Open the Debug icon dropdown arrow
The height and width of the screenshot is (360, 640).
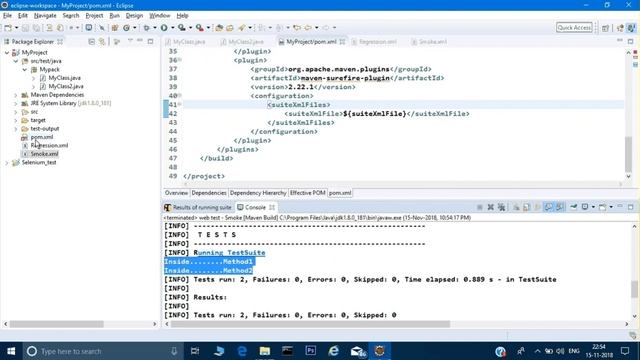coord(155,28)
